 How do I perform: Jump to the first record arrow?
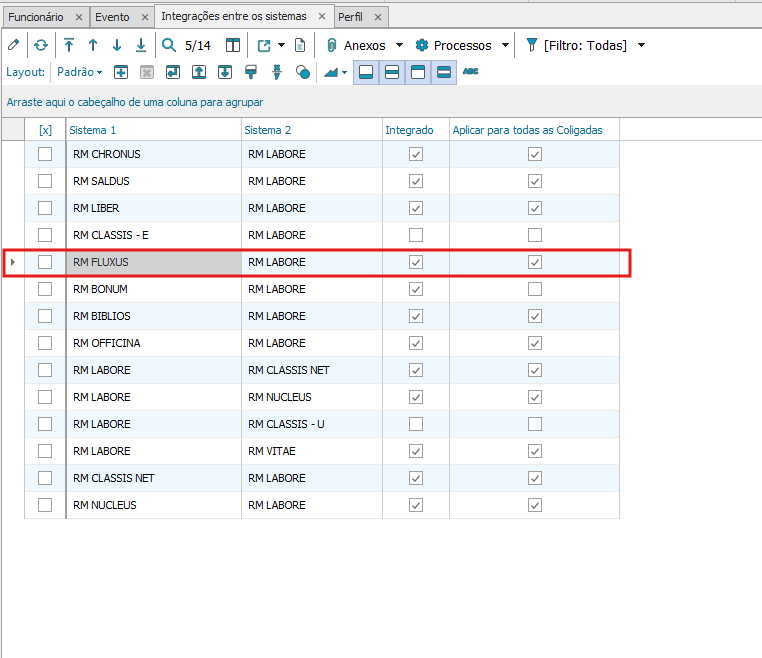69,45
